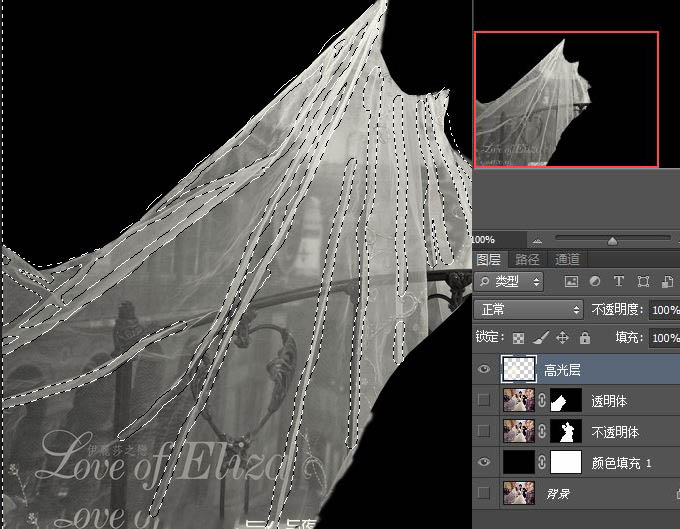Screen dimensions: 680x529
Task: Show the 背景 layer visibility box
Action: click(484, 493)
